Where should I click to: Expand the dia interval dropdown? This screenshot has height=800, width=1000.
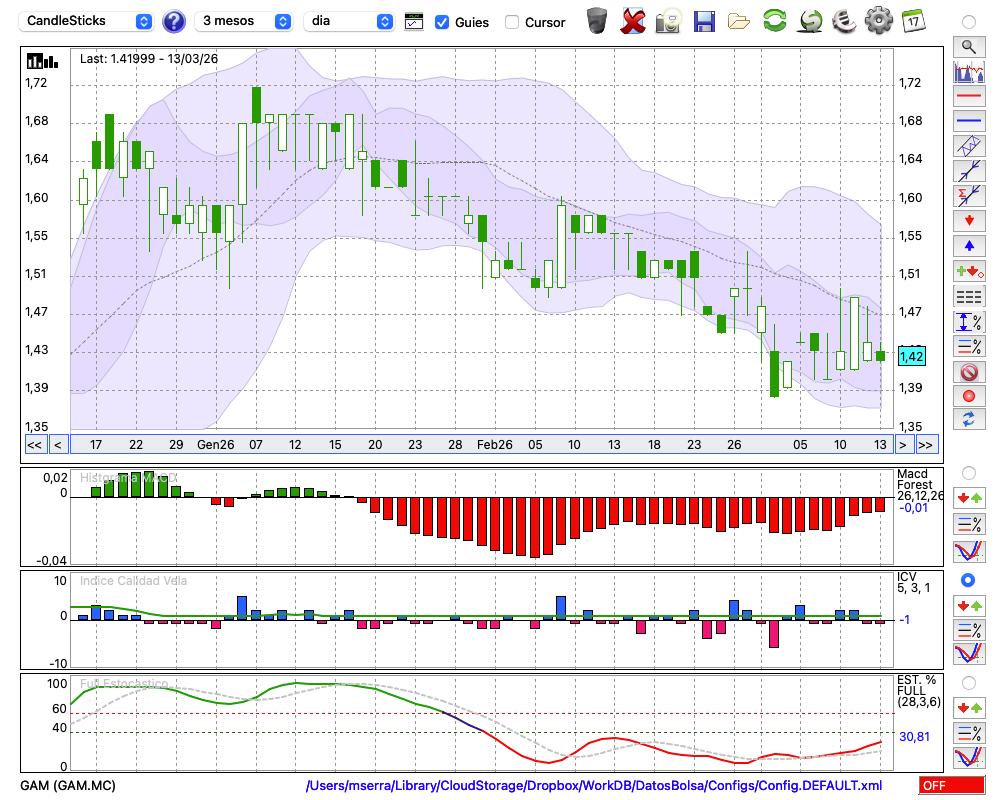[349, 21]
